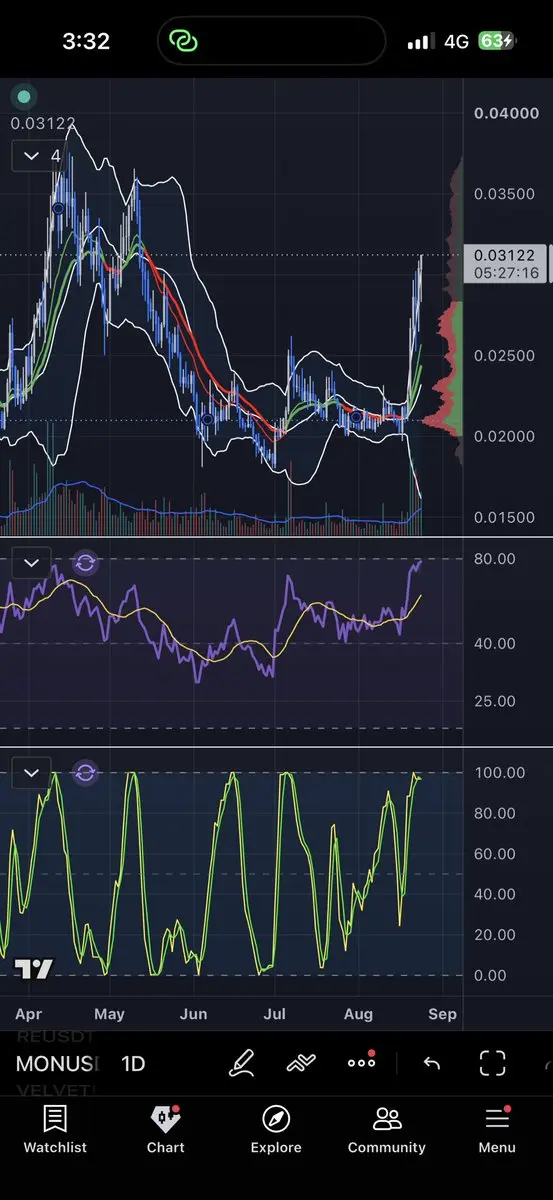Tap the RSI pane purple sync icon
553x1200 pixels.
(x=85, y=563)
